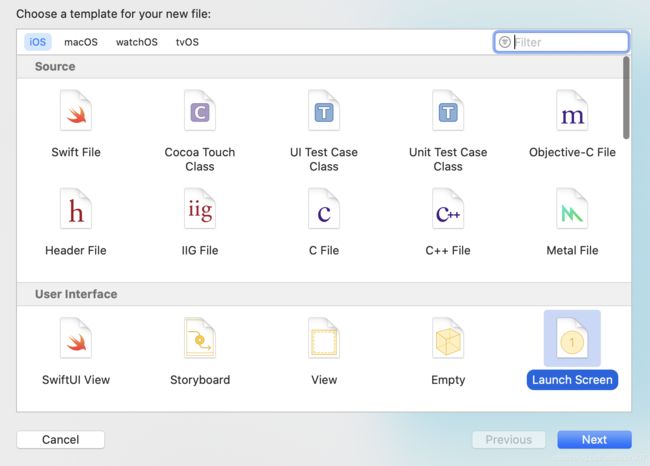The image size is (650, 466).
Task: Pick the UI Test Case Class icon
Action: 324,110
